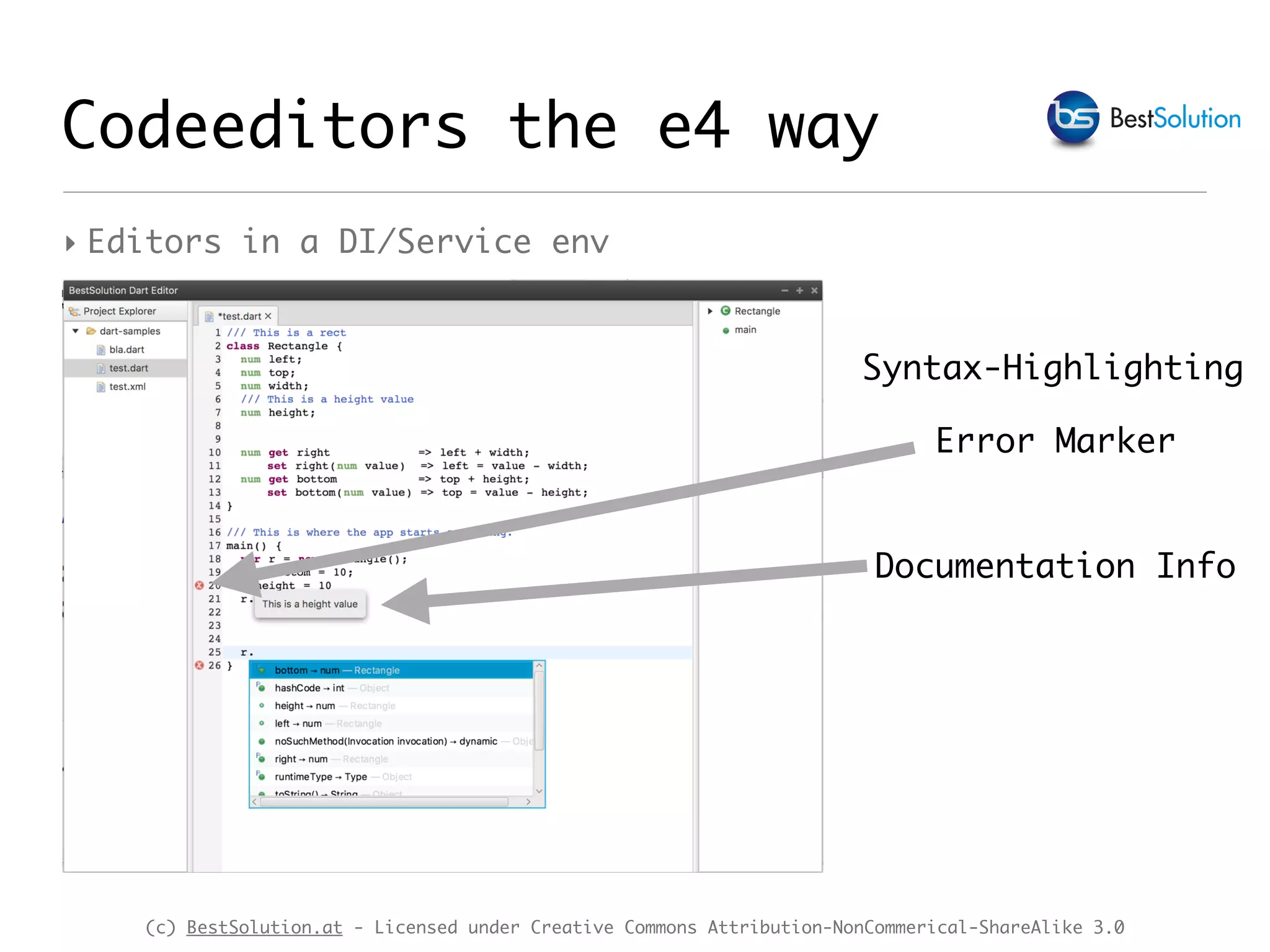Expand the Rectangle outline node

click(x=710, y=311)
